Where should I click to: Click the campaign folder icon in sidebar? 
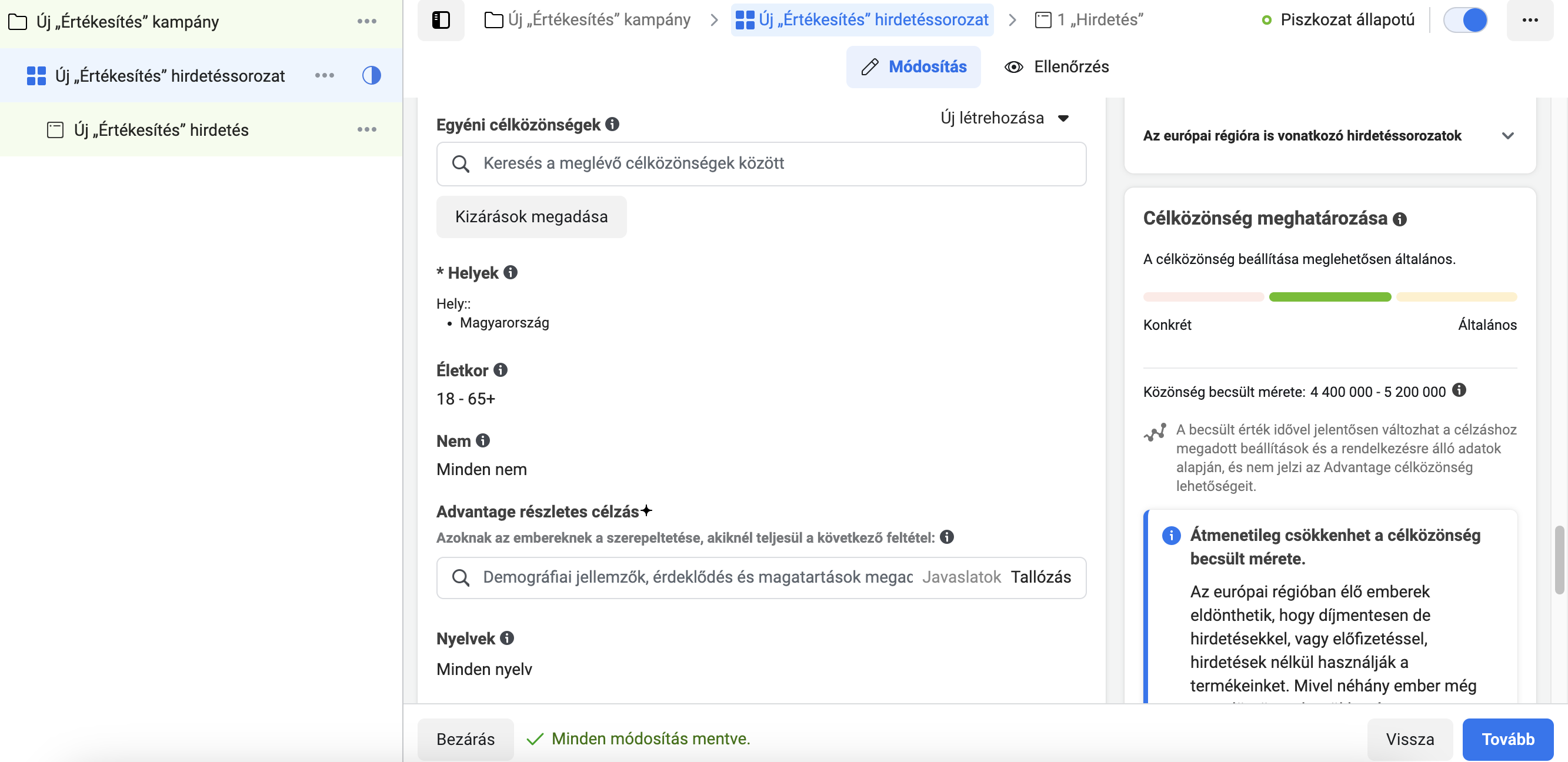(17, 22)
